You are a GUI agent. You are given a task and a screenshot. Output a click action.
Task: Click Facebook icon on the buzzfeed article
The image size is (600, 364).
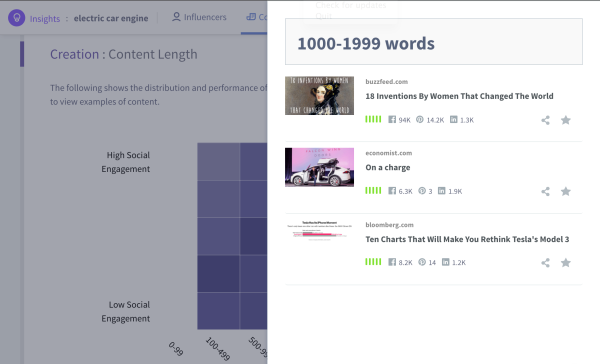click(x=392, y=119)
